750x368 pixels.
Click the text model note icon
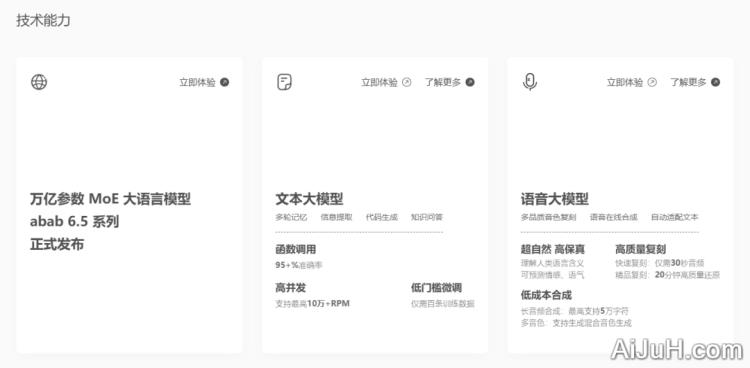tap(285, 82)
